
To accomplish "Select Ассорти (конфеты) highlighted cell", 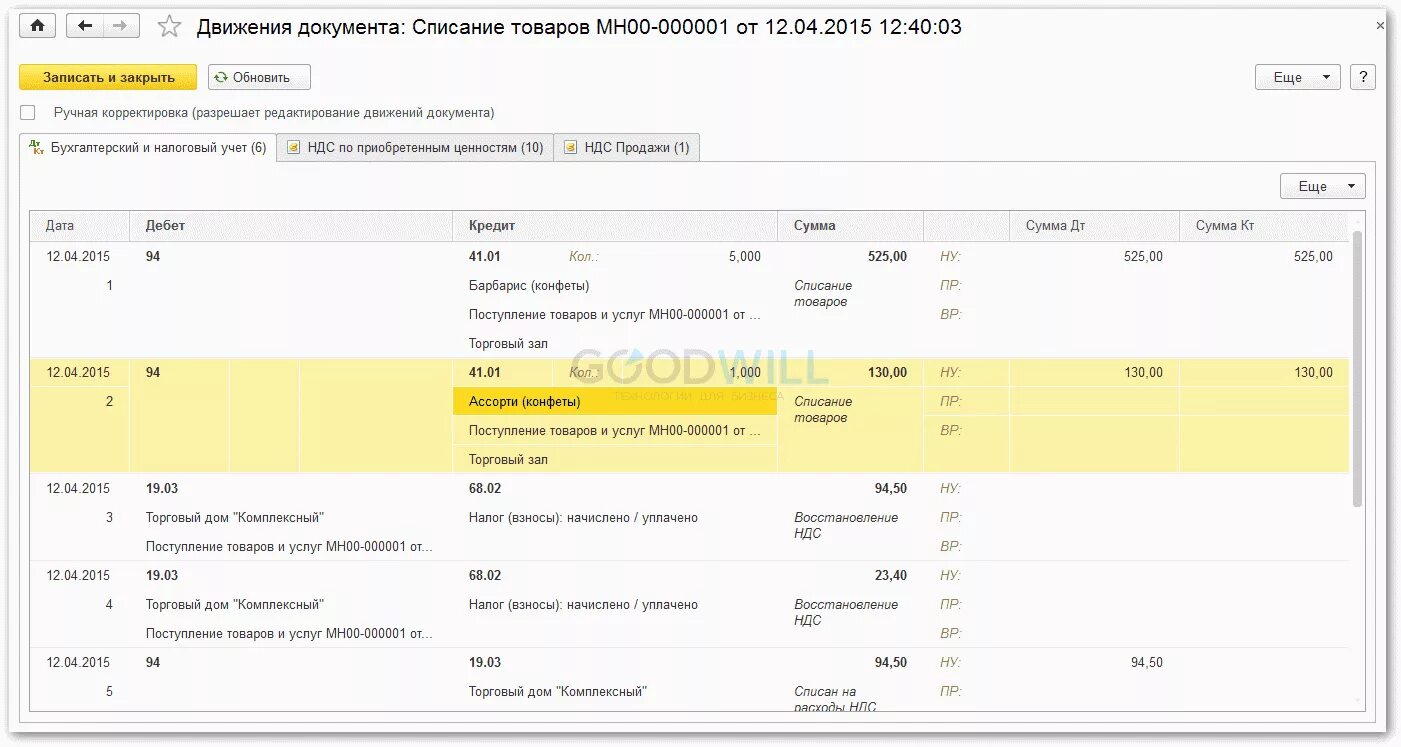I will [x=615, y=401].
